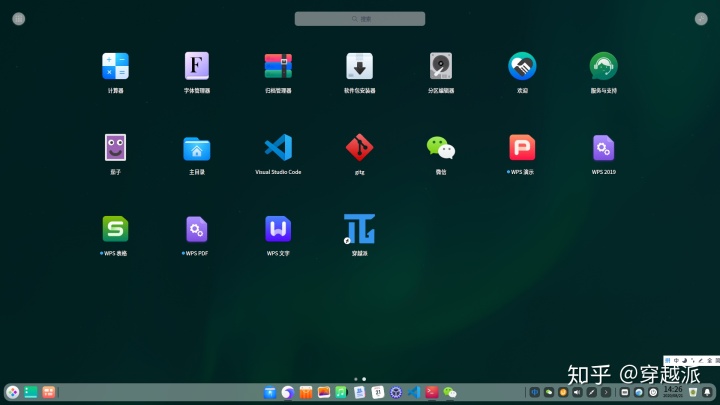Viewport: 720px width, 405px height.
Task: Switch to Visual Studio Code in the dock
Action: 414,393
